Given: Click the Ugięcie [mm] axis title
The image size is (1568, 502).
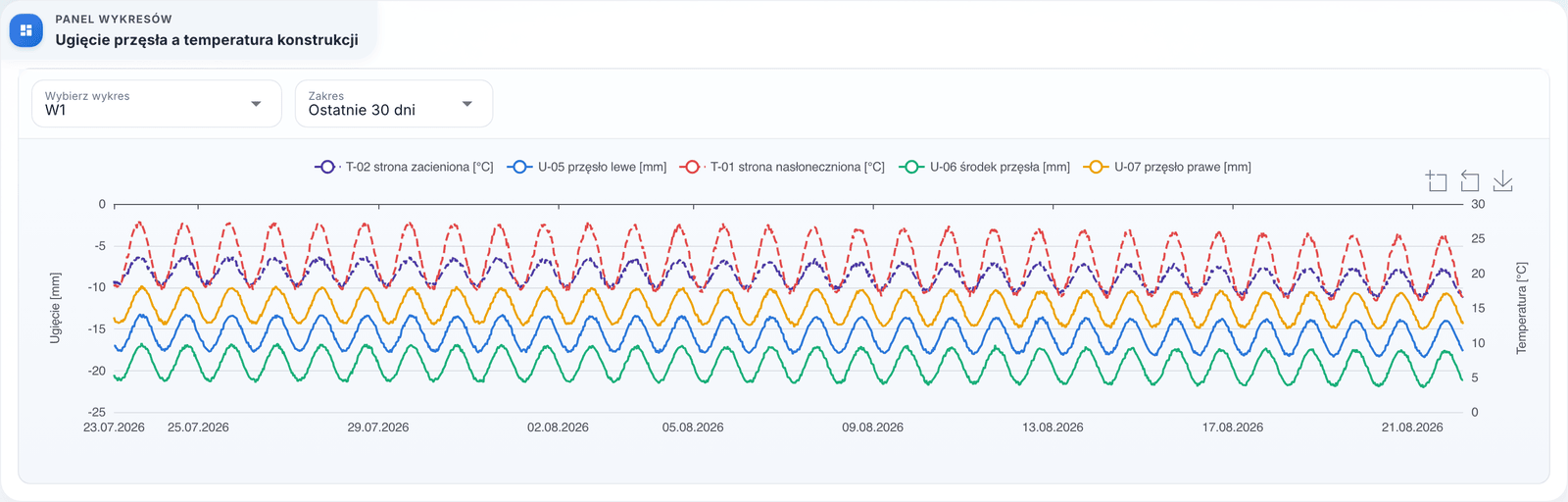Looking at the screenshot, I should [x=56, y=308].
